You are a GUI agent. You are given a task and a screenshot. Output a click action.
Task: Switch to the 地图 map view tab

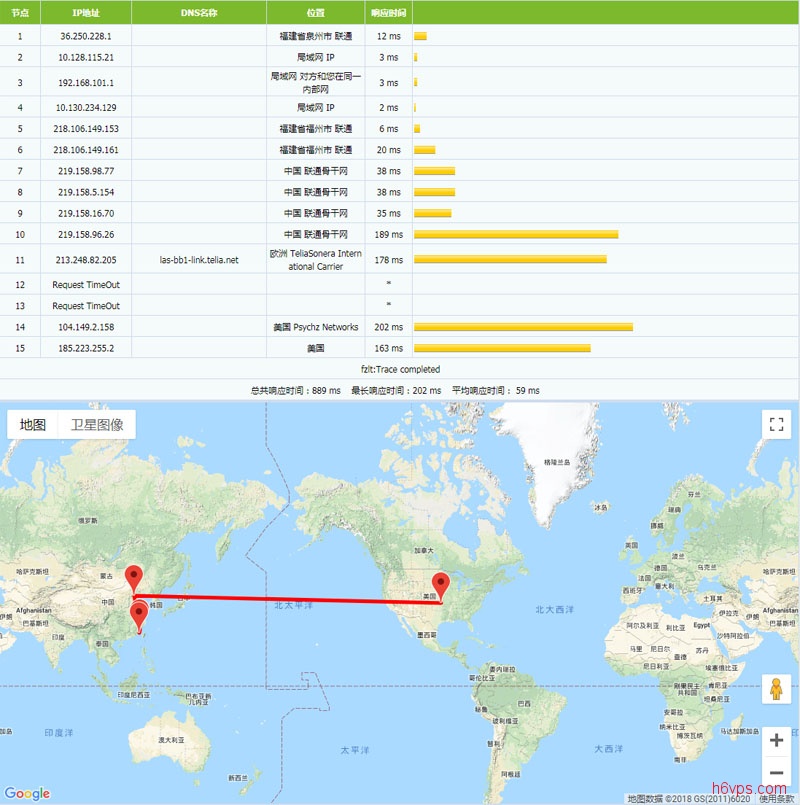click(x=33, y=425)
